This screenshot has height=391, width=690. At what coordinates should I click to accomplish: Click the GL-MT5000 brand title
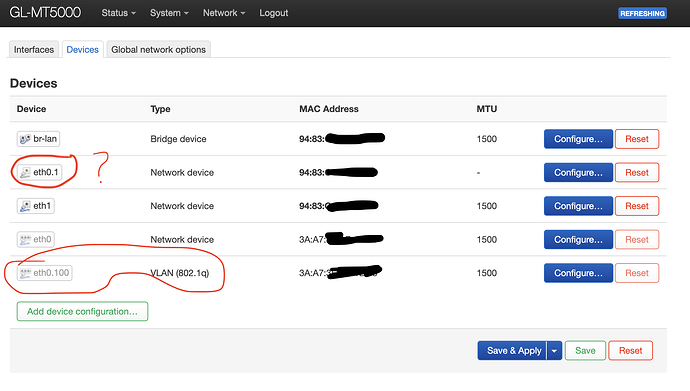click(x=45, y=13)
